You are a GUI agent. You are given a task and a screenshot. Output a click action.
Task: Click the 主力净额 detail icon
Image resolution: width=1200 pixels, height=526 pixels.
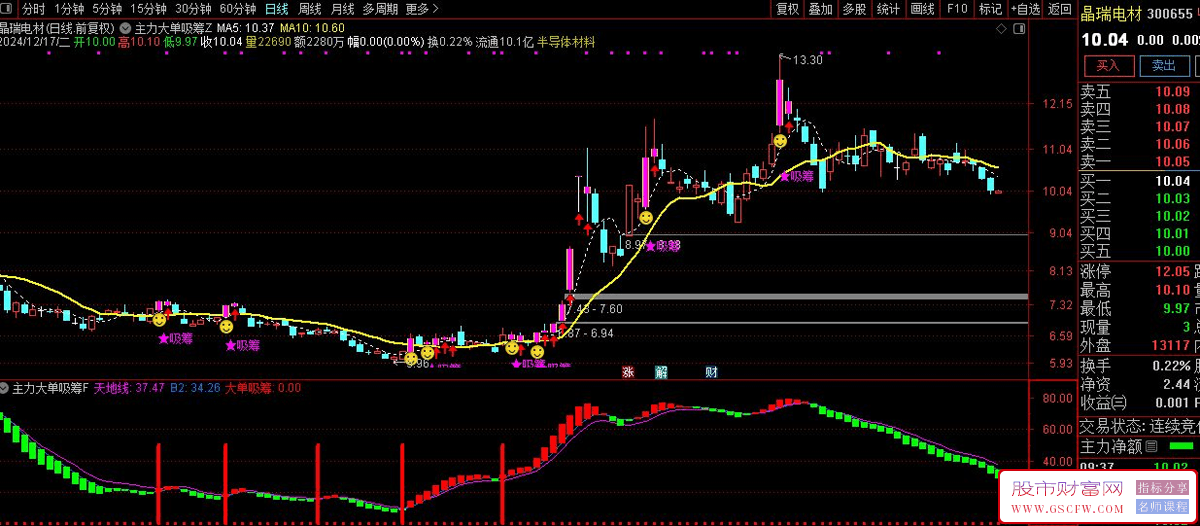1151,446
